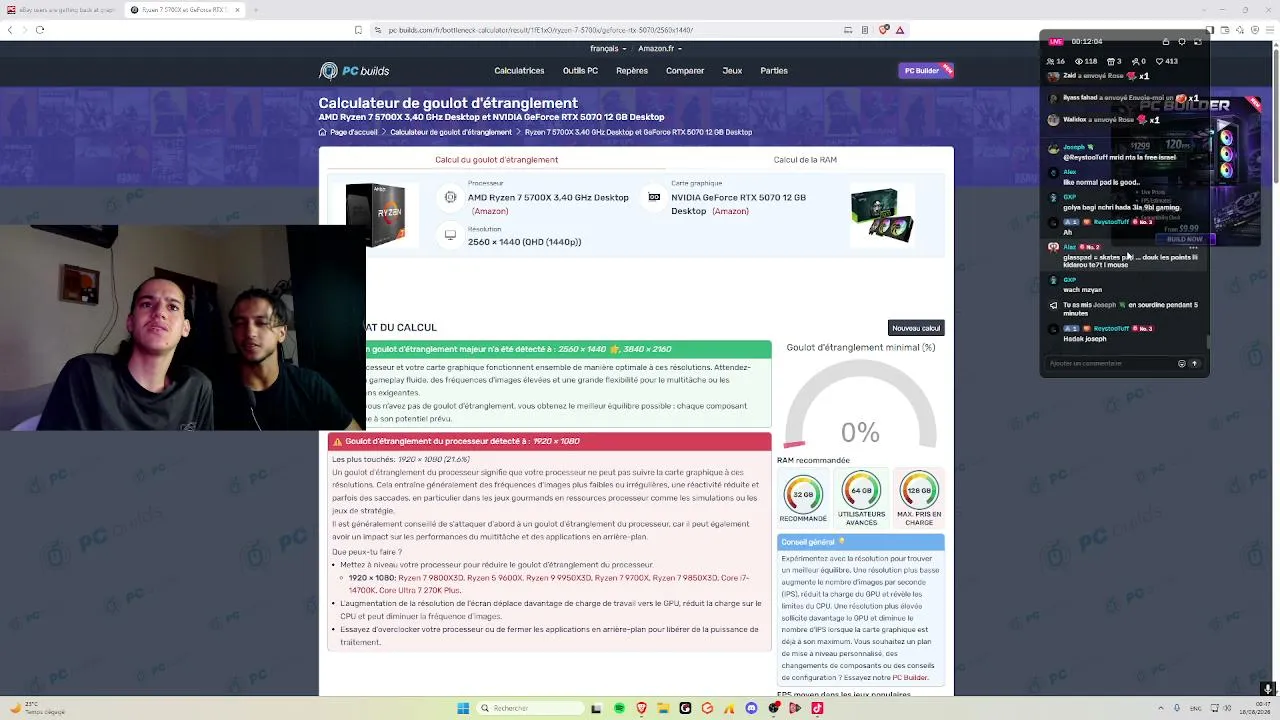Click the pink TikTok icon in the taskbar

point(817,708)
